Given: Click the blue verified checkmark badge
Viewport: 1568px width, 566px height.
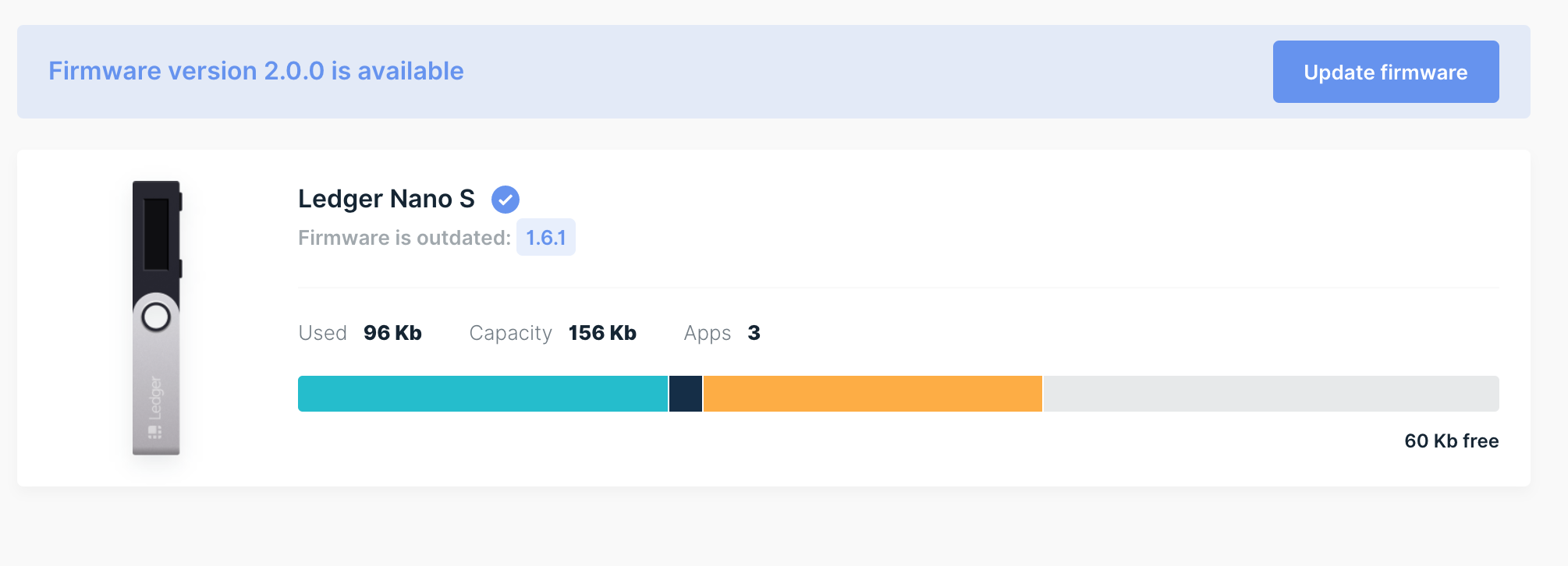Looking at the screenshot, I should click(x=506, y=200).
